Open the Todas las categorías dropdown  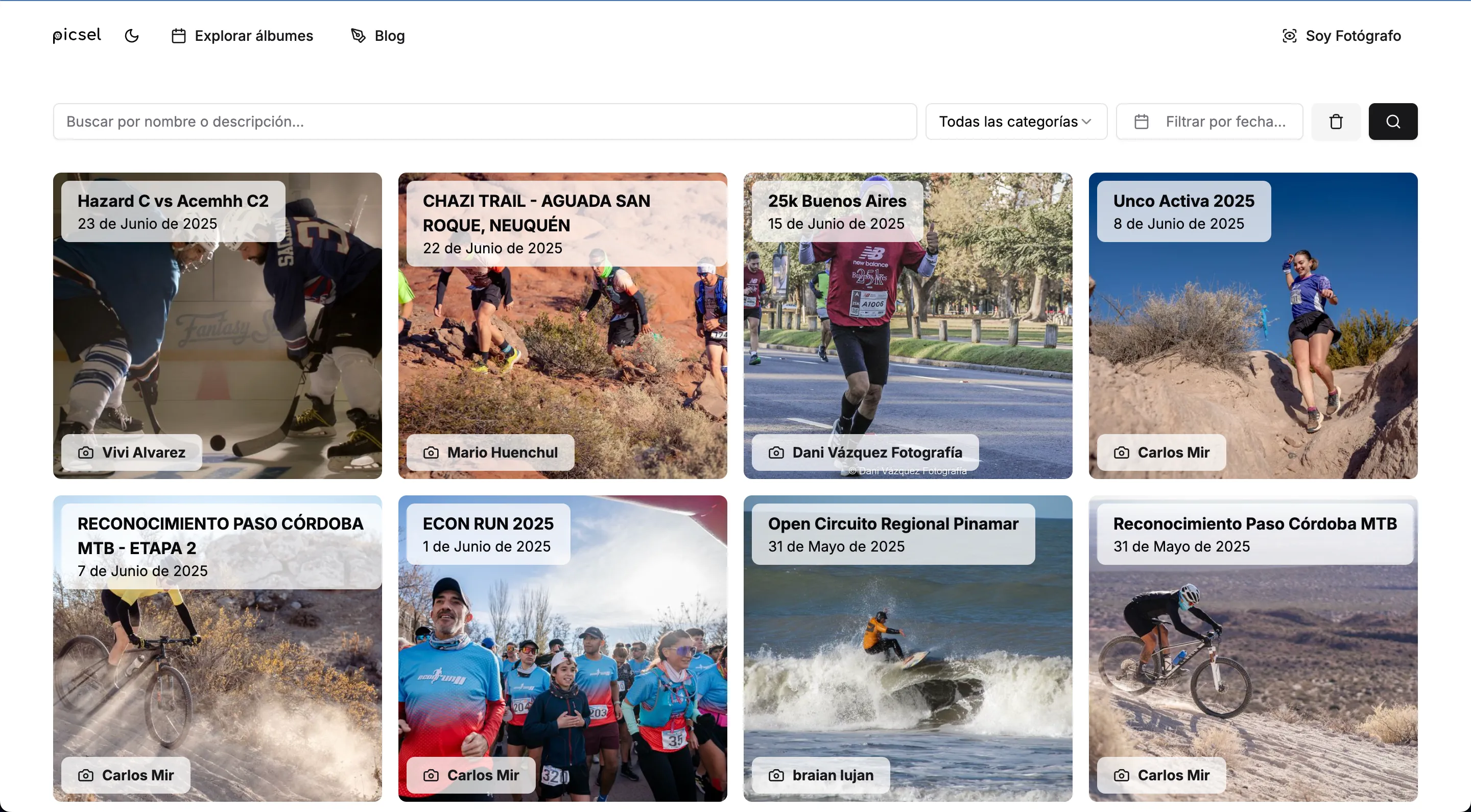1015,121
